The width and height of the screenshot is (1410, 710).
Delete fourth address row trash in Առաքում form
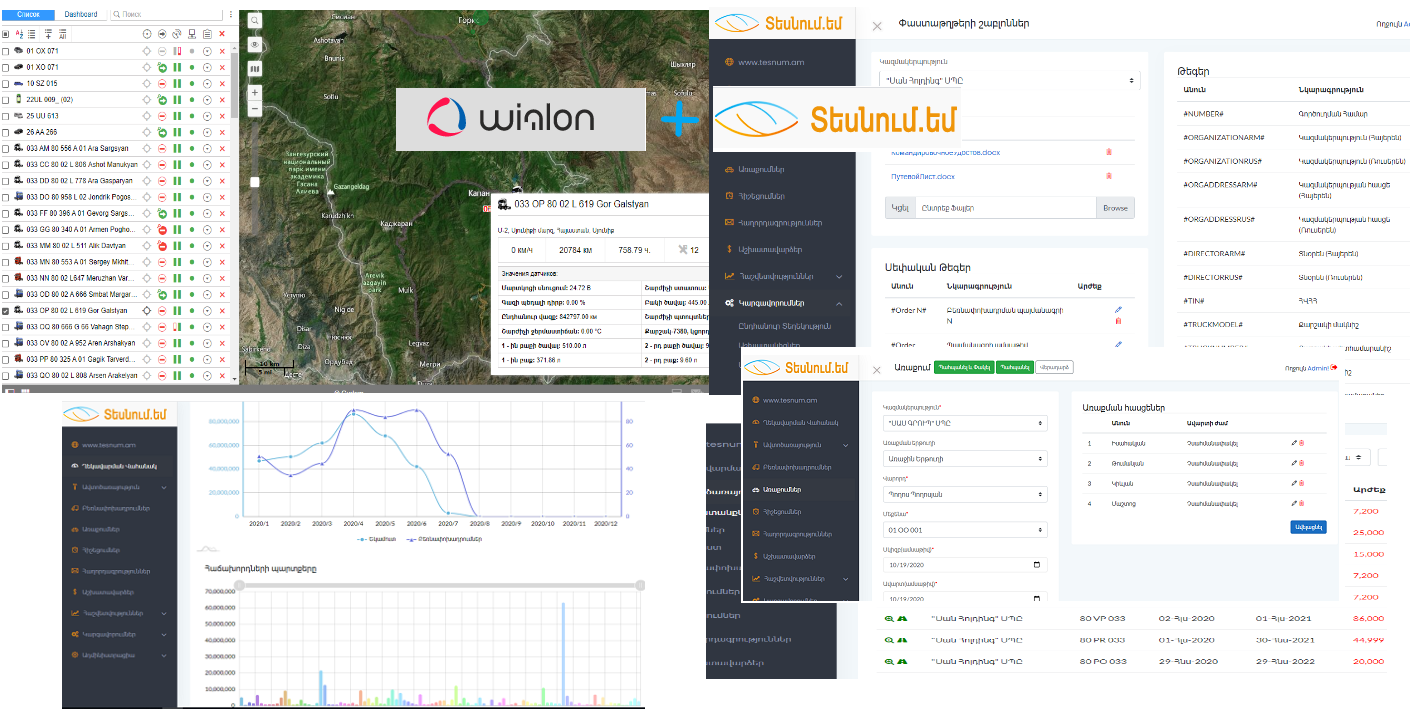point(1302,503)
